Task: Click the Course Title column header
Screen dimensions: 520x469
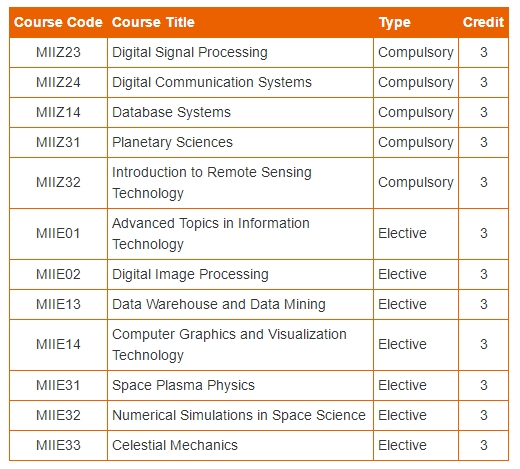Action: (x=153, y=22)
